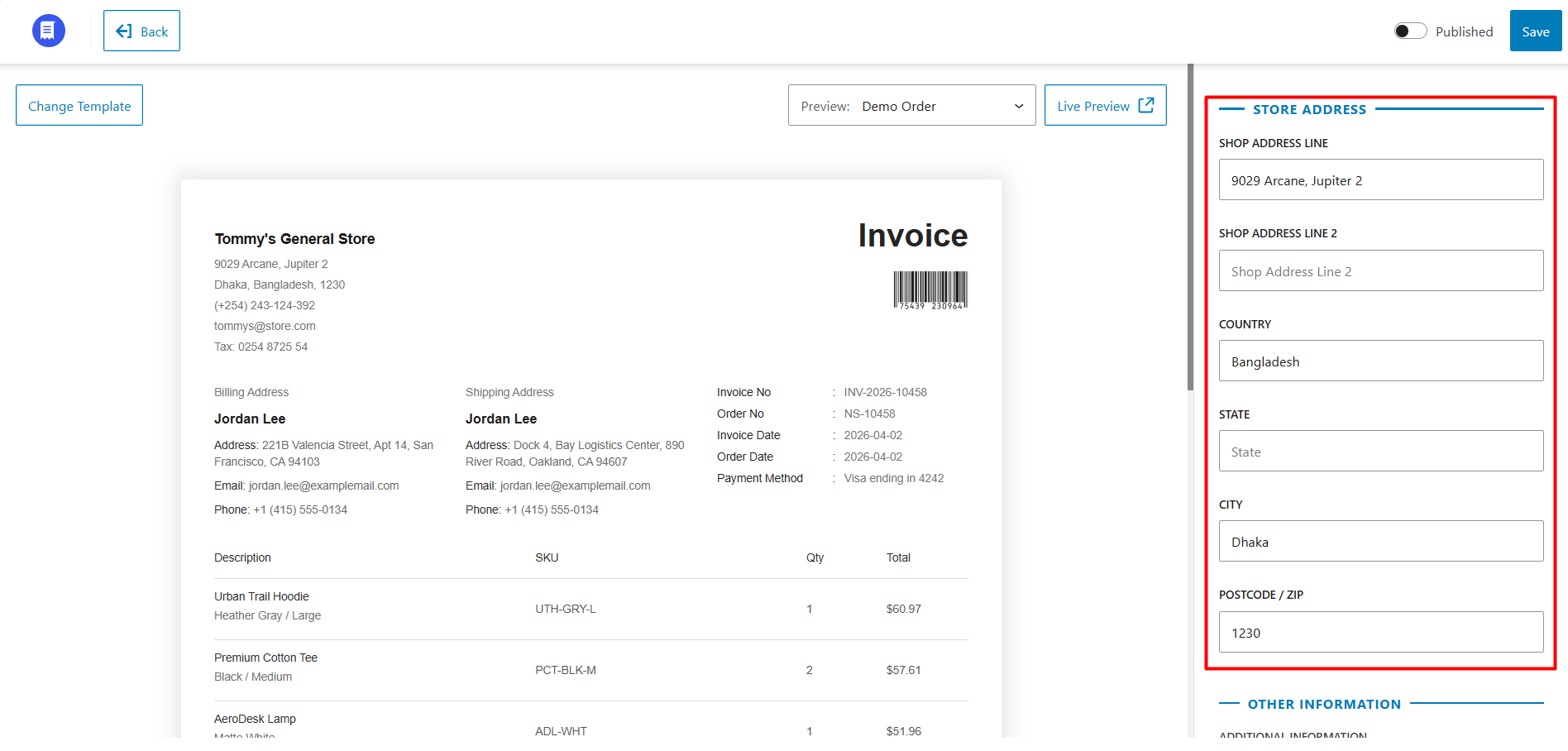Expand the Preview Demo Order dropdown

(911, 105)
